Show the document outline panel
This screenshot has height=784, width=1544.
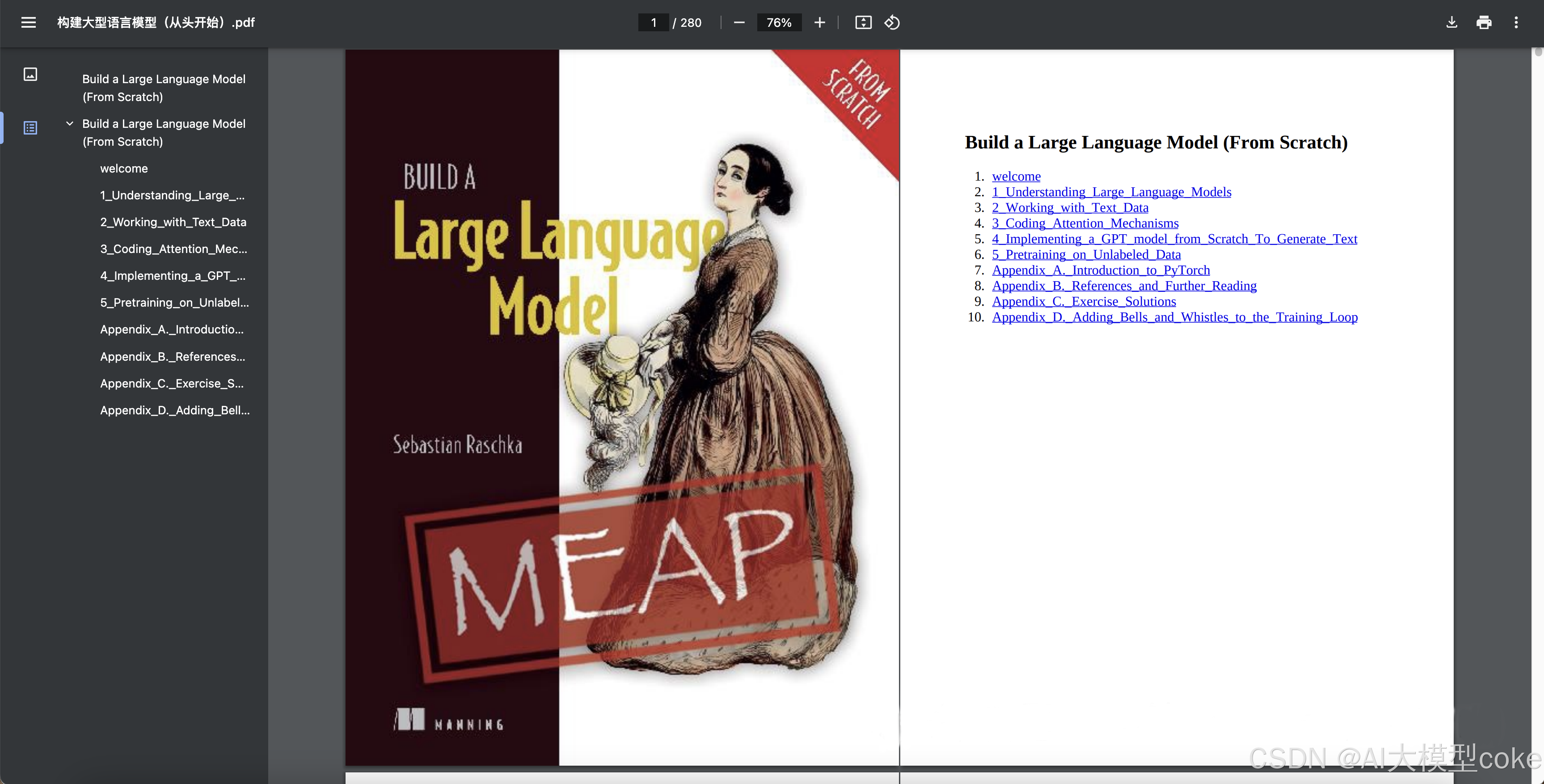[30, 128]
